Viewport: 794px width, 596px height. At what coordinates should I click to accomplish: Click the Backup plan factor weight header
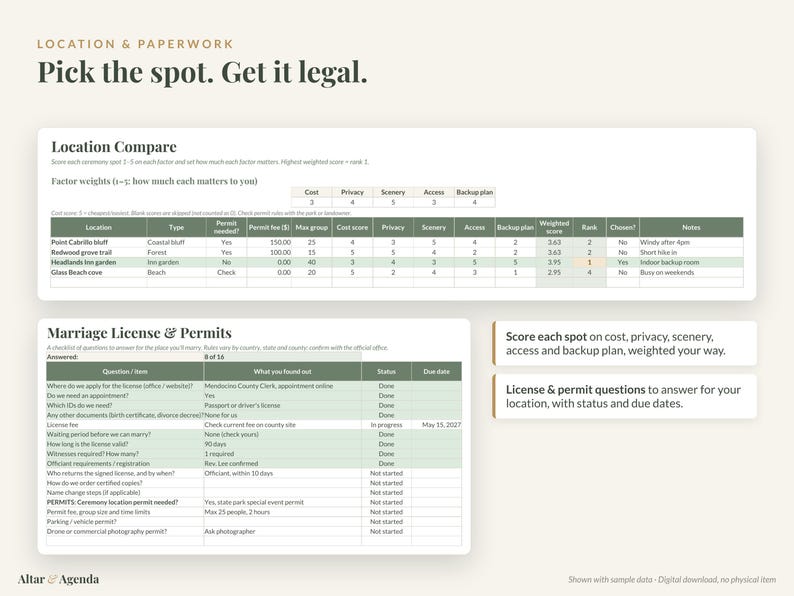(x=474, y=192)
